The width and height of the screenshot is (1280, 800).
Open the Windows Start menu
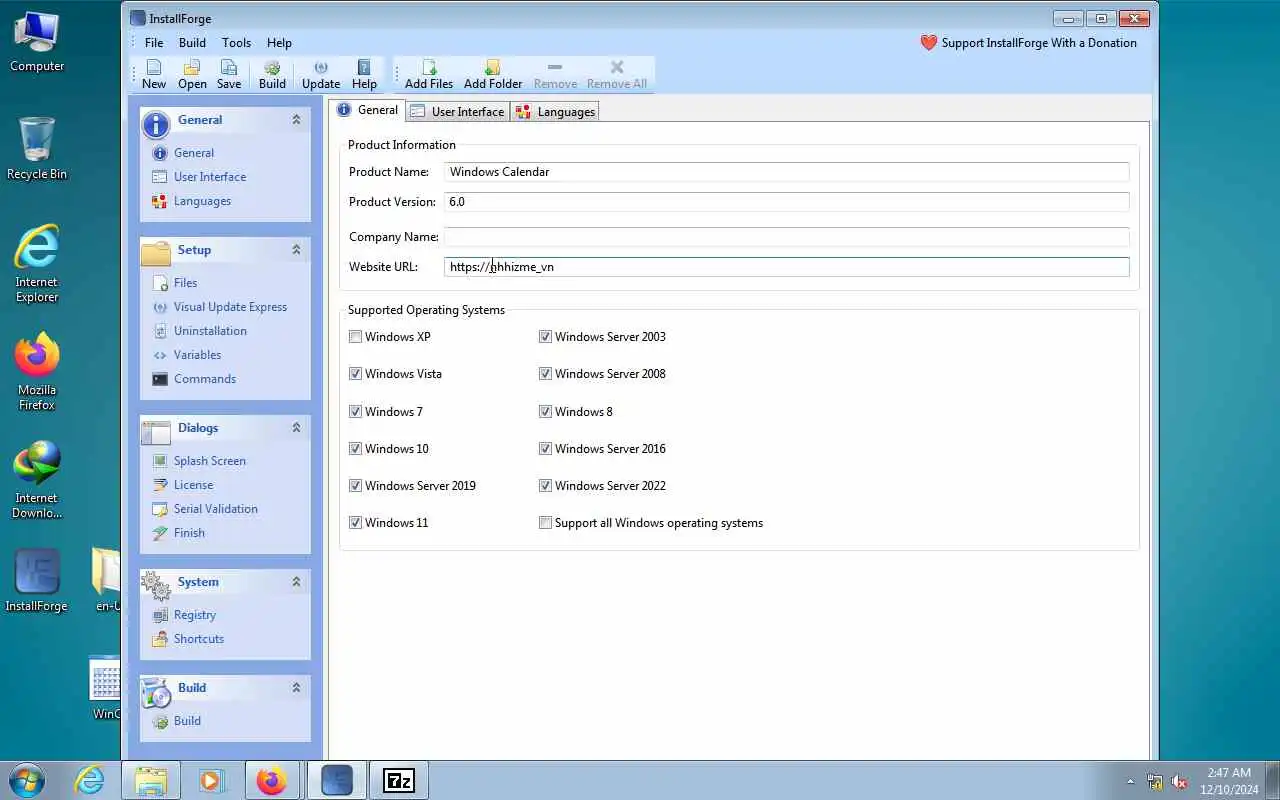pyautogui.click(x=26, y=780)
